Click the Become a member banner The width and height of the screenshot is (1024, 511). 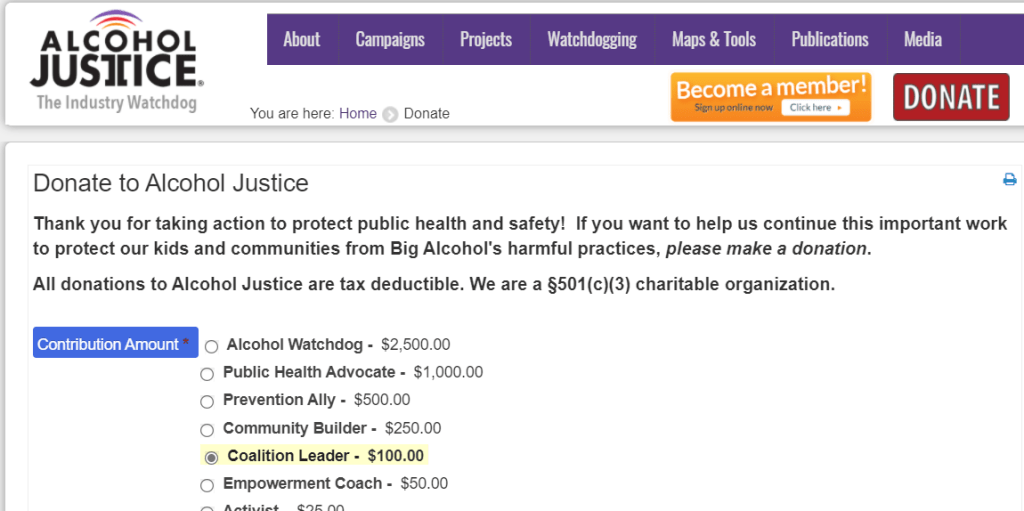[x=770, y=97]
